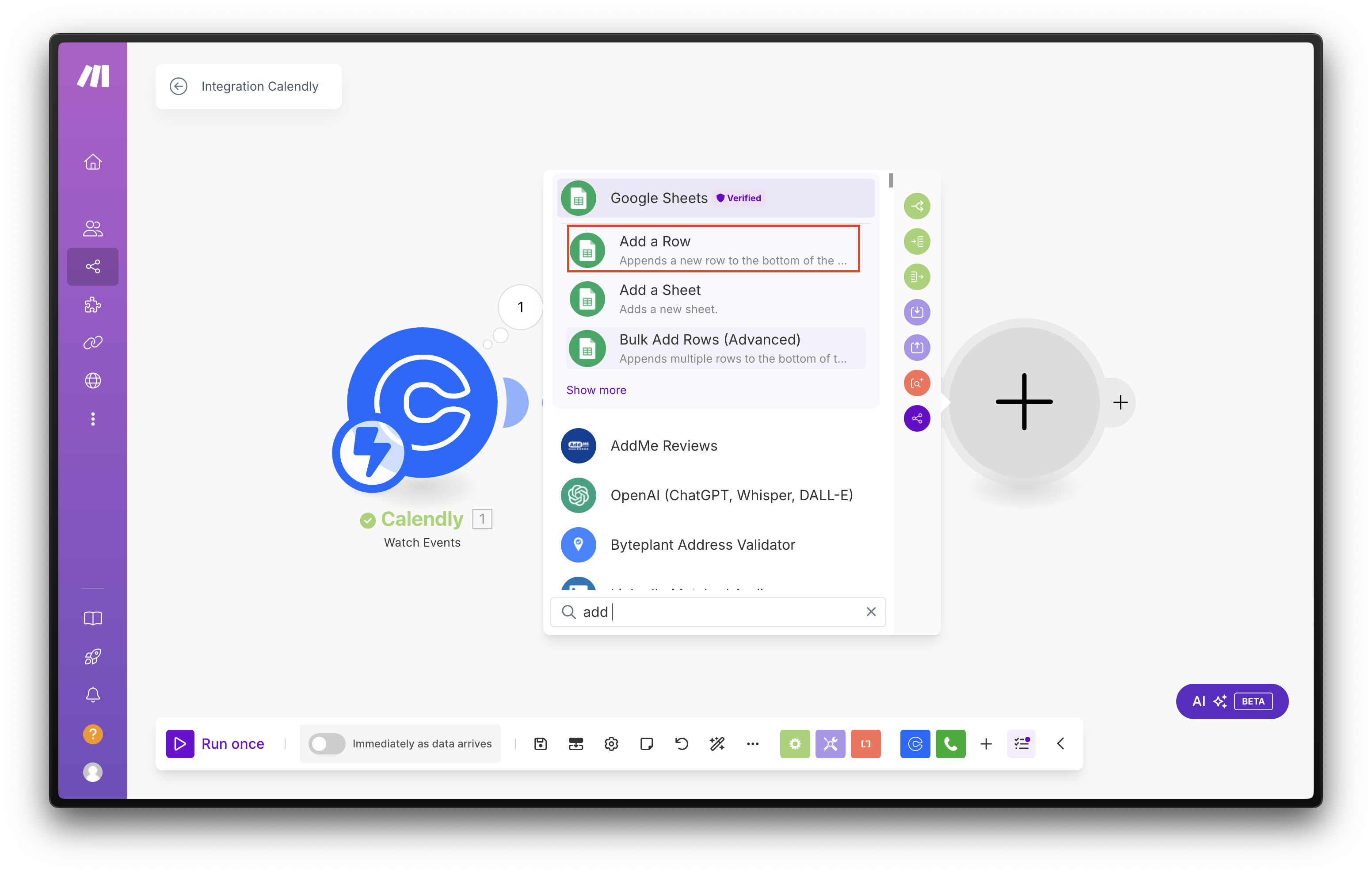Open the AI BETA assistant button
This screenshot has height=873, width=1372.
1232,701
